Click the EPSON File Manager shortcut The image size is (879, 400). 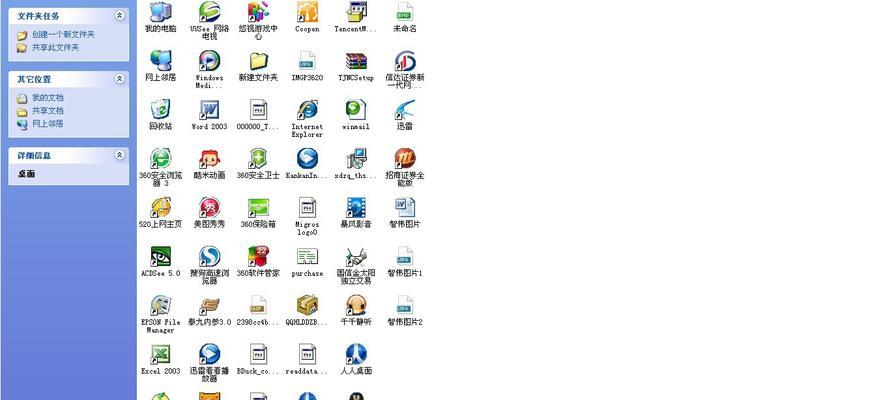[160, 305]
